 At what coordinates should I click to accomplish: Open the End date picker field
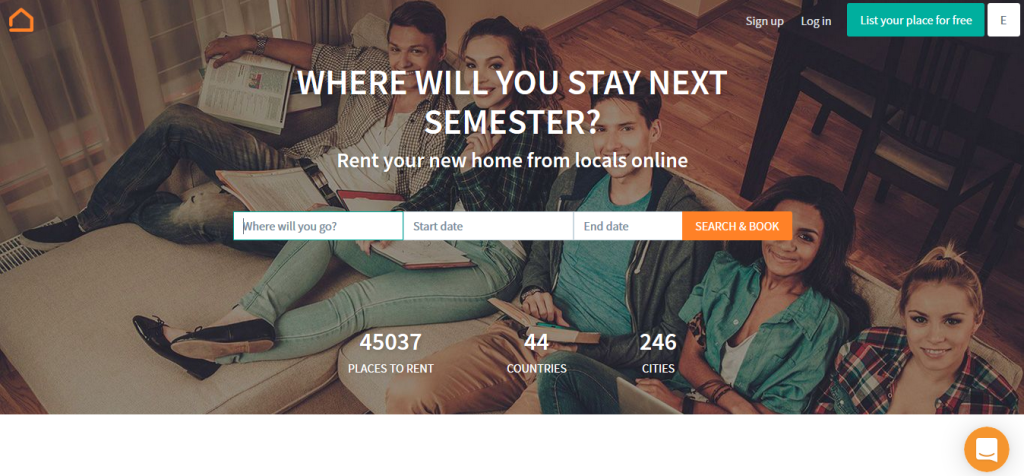click(628, 226)
